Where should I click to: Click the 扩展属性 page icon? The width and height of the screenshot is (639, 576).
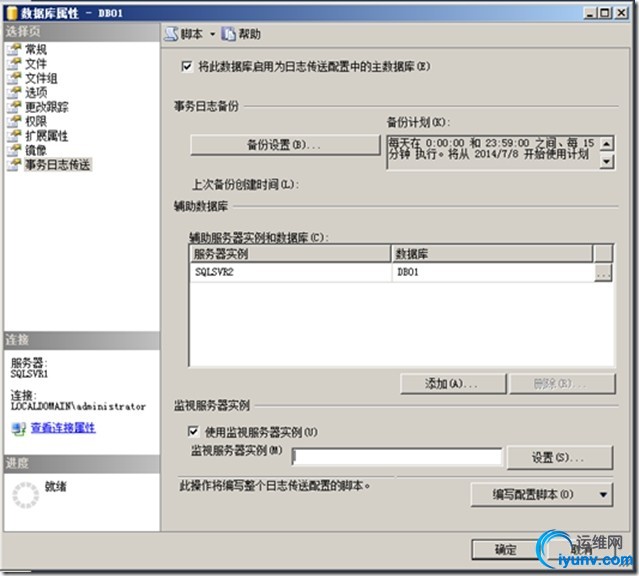click(x=14, y=135)
